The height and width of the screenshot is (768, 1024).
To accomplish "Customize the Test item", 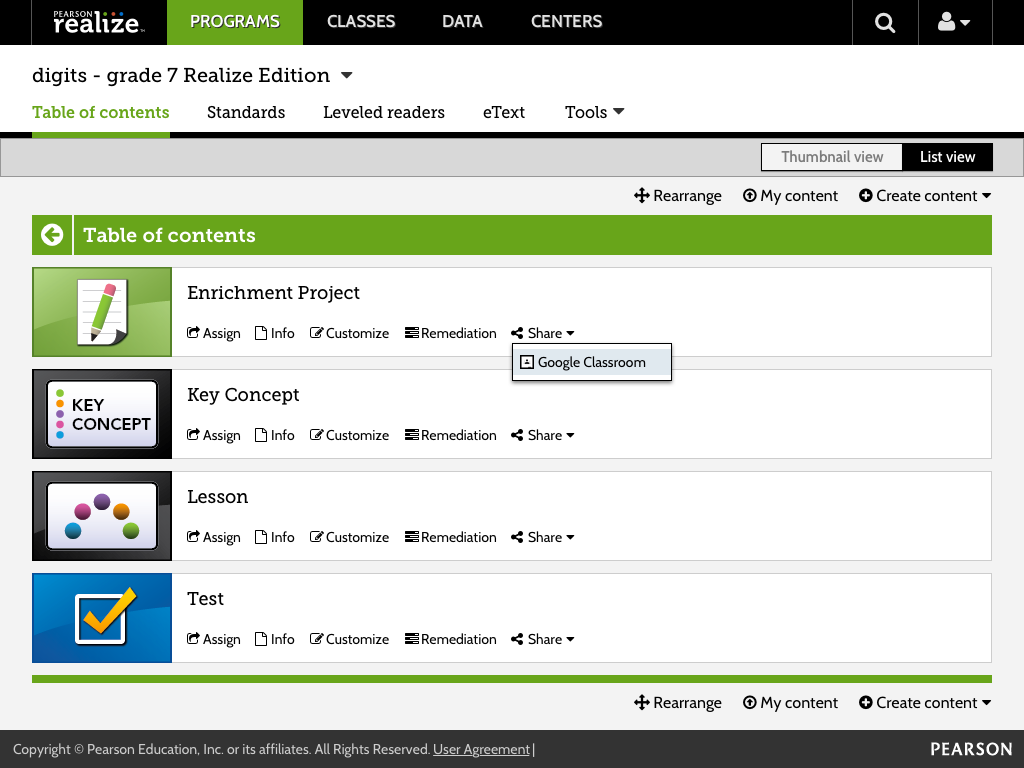I will 349,639.
